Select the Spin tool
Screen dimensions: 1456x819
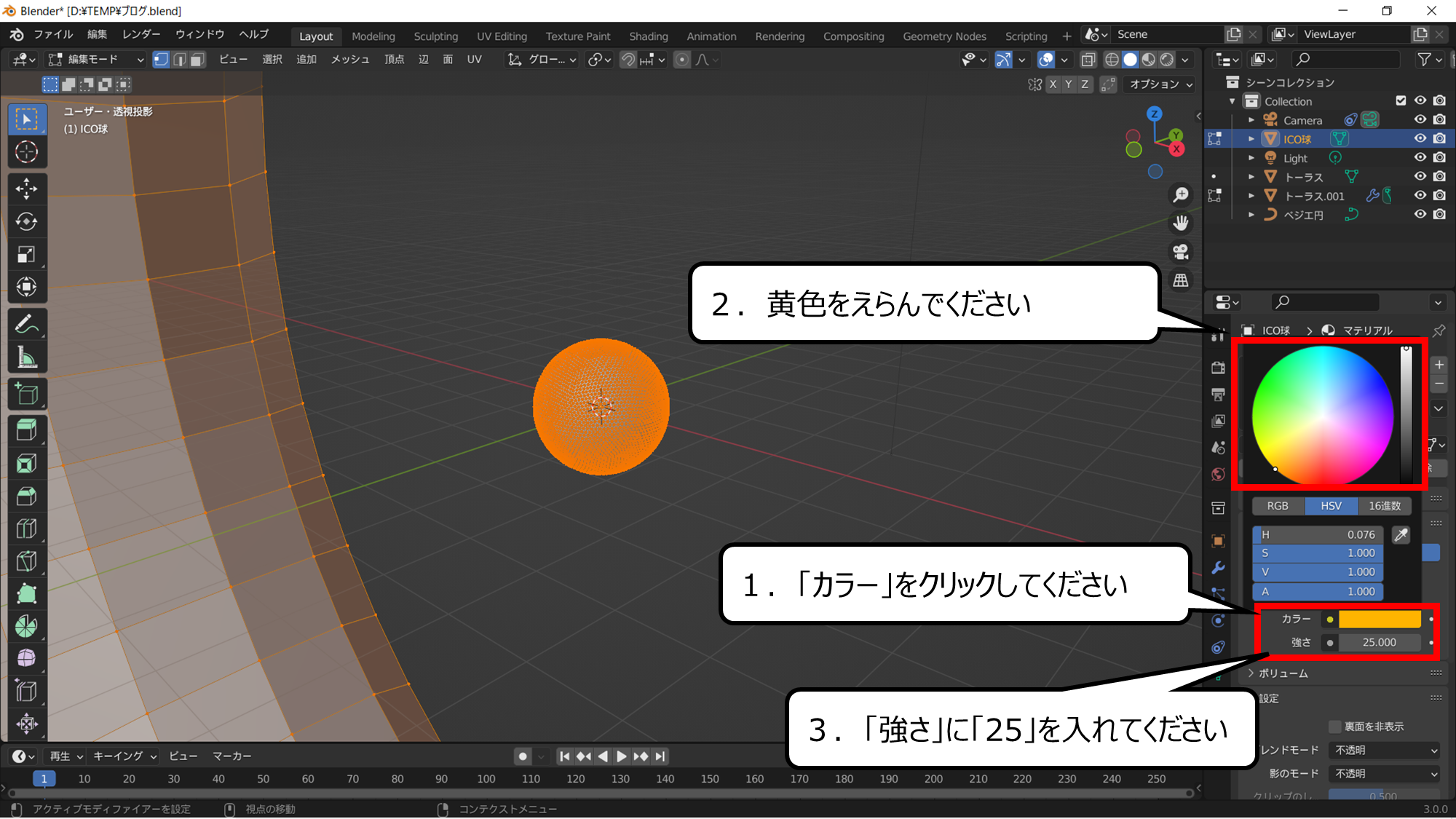(x=27, y=627)
